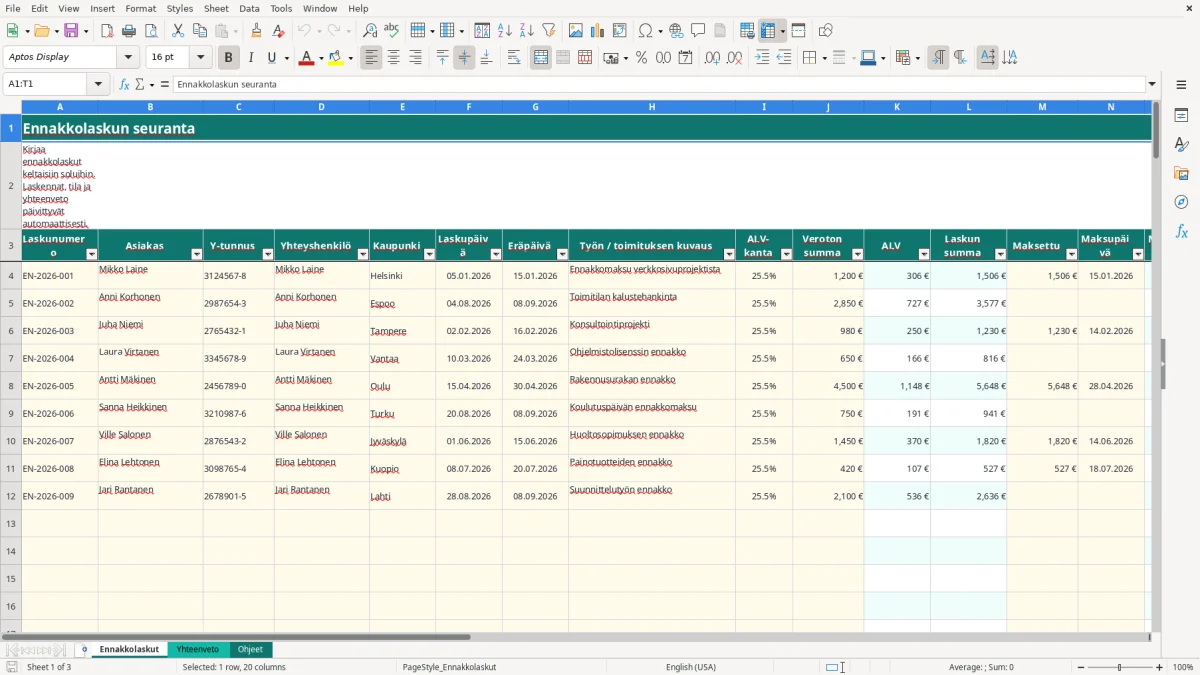Image resolution: width=1200 pixels, height=675 pixels.
Task: Click the formula equals sign button
Action: [165, 85]
